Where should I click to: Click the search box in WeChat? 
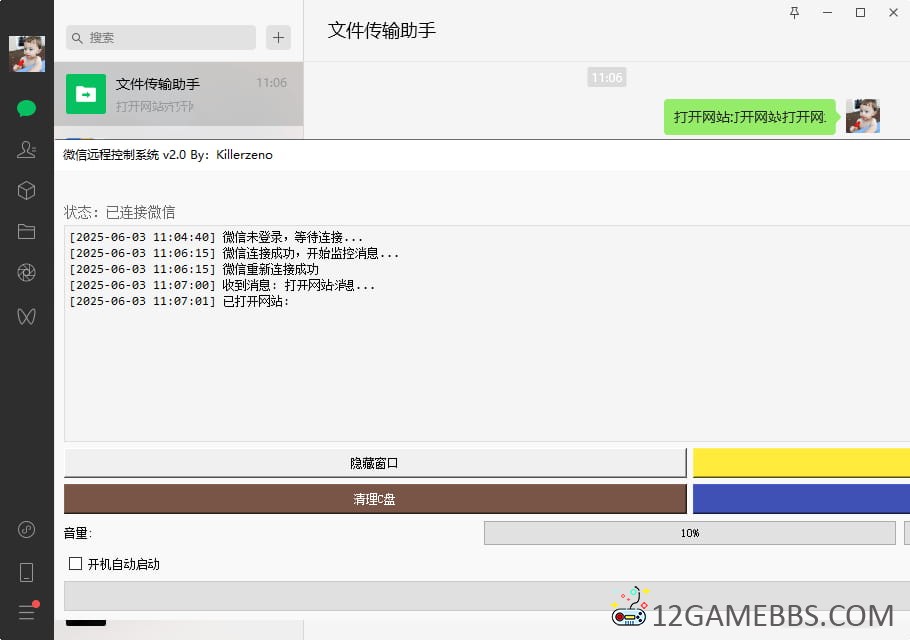(161, 38)
